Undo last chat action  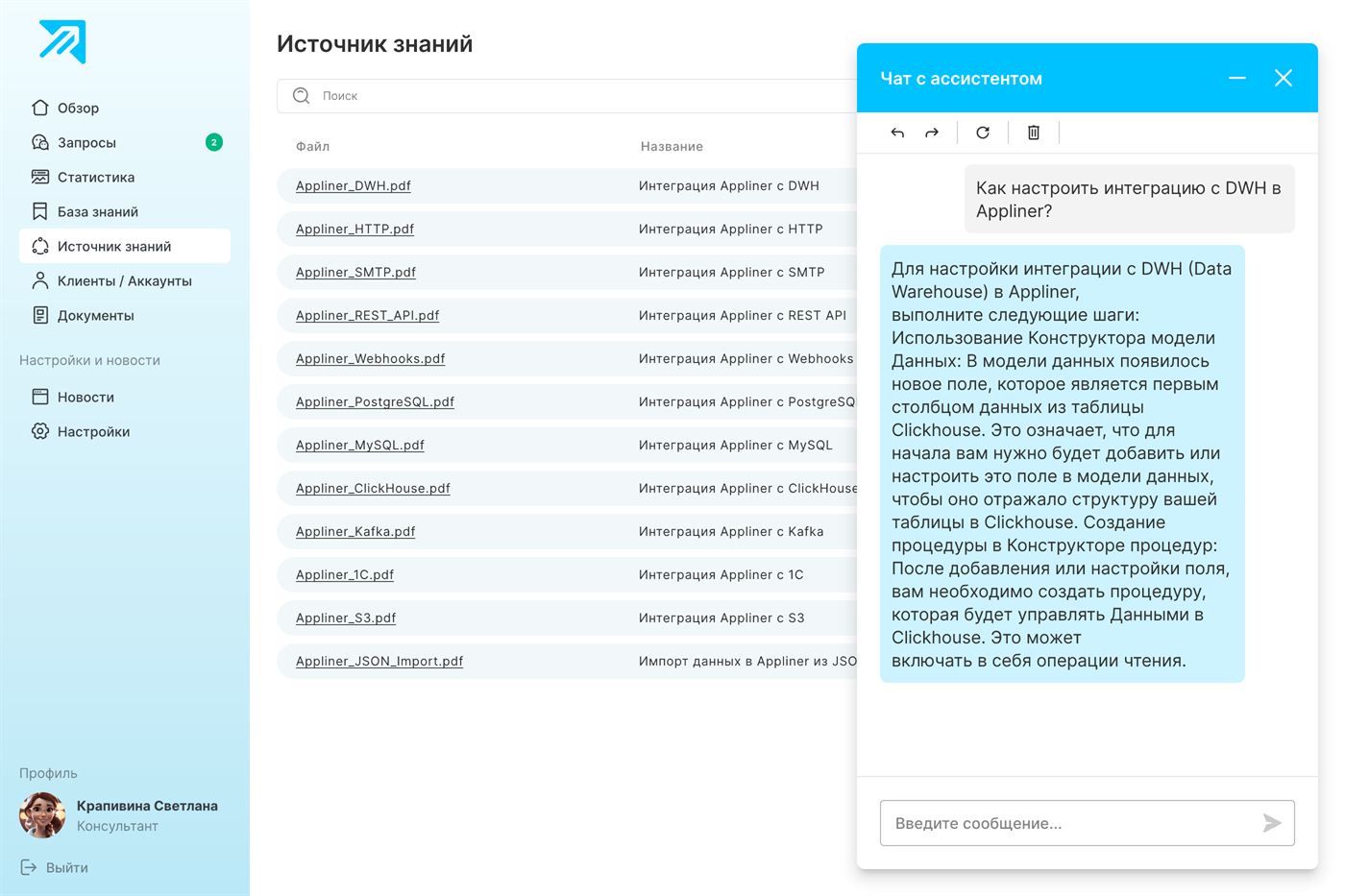tap(897, 133)
